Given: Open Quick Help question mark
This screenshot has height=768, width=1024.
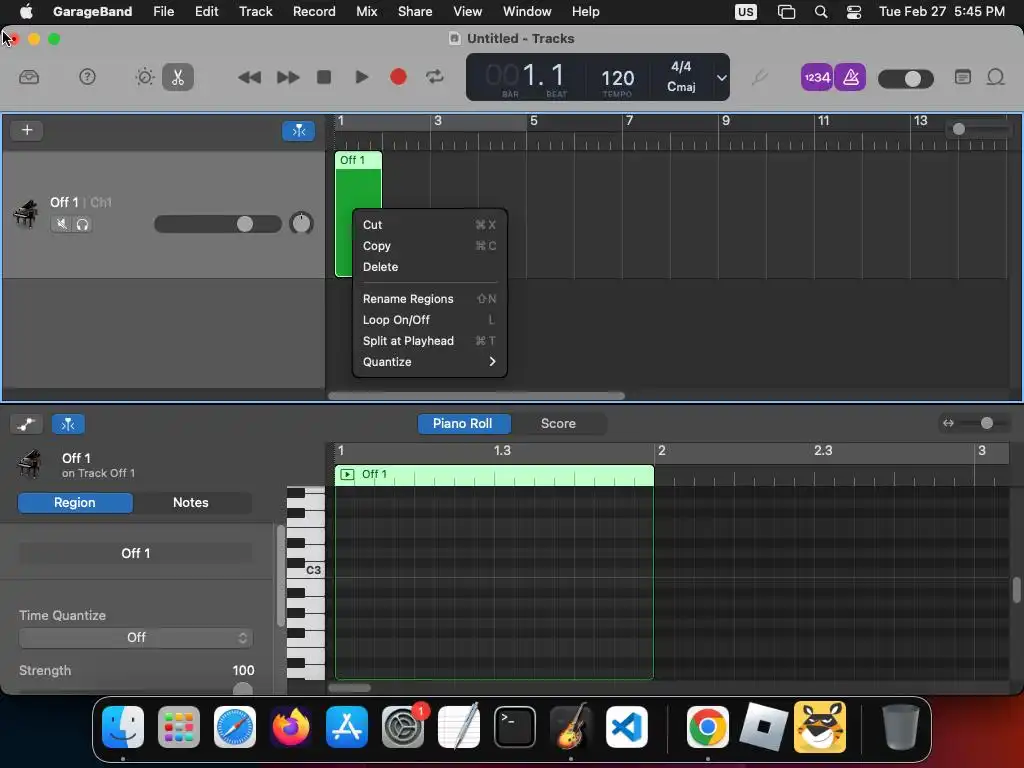Looking at the screenshot, I should 87,77.
